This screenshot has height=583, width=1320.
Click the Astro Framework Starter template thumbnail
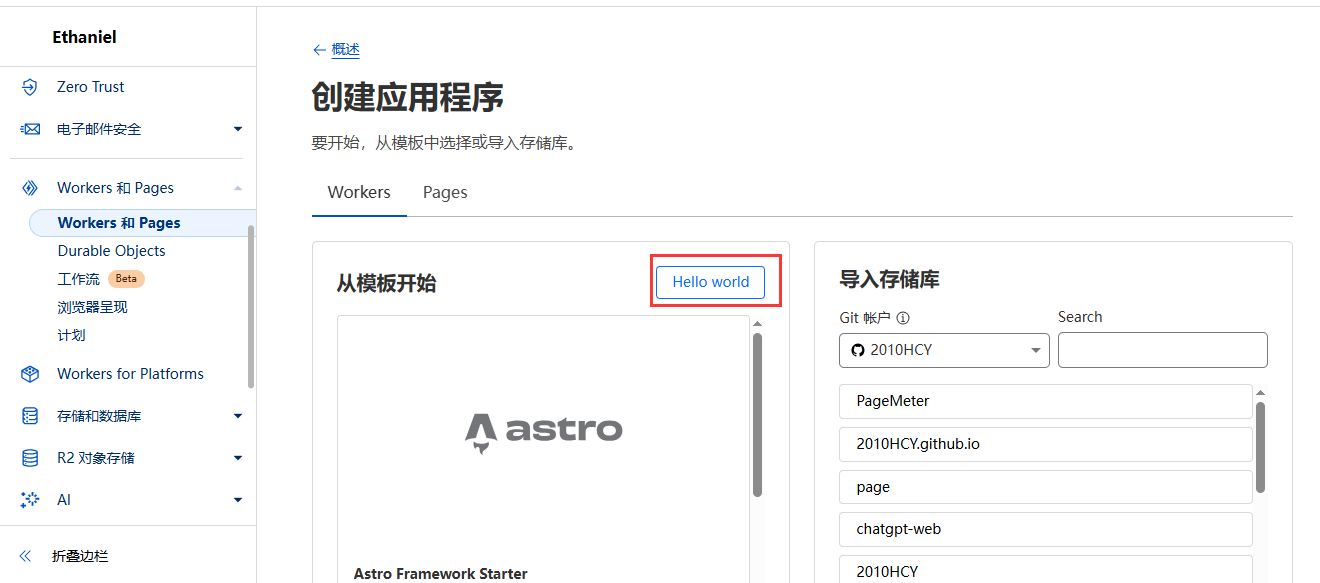[x=543, y=430]
